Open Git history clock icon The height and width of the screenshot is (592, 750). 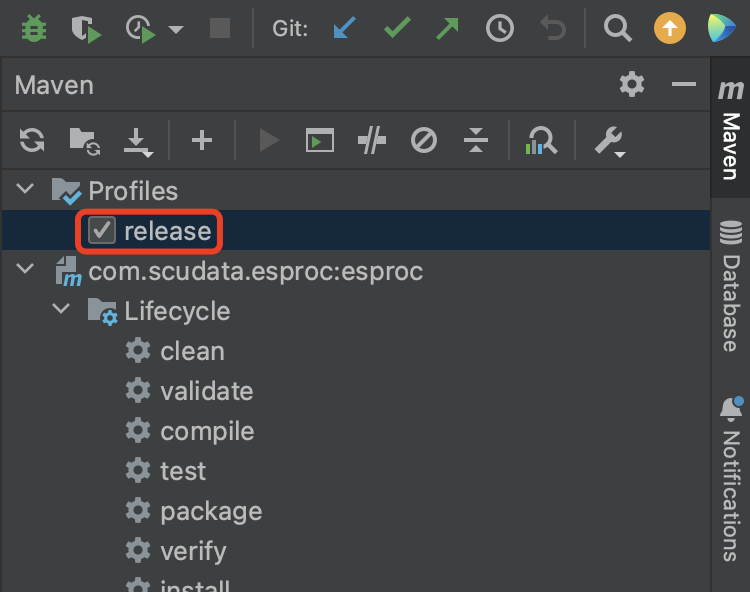[x=500, y=28]
